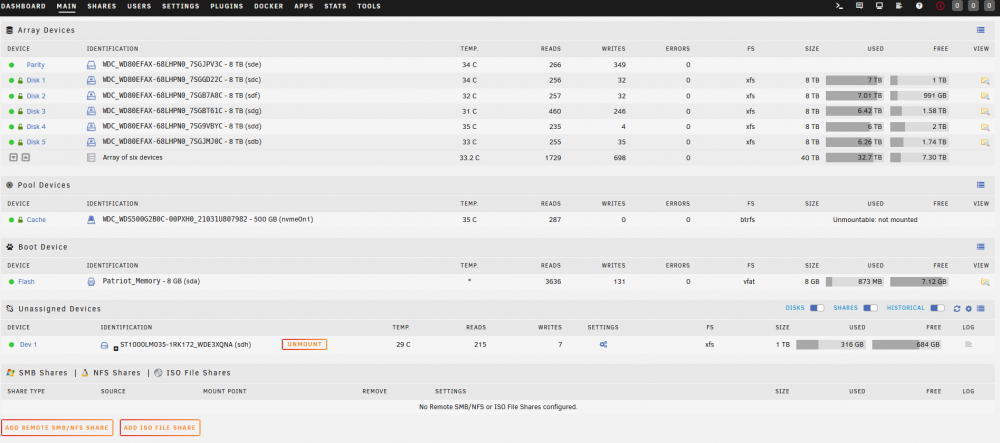
Task: Open the Tools menu
Action: [x=369, y=6]
